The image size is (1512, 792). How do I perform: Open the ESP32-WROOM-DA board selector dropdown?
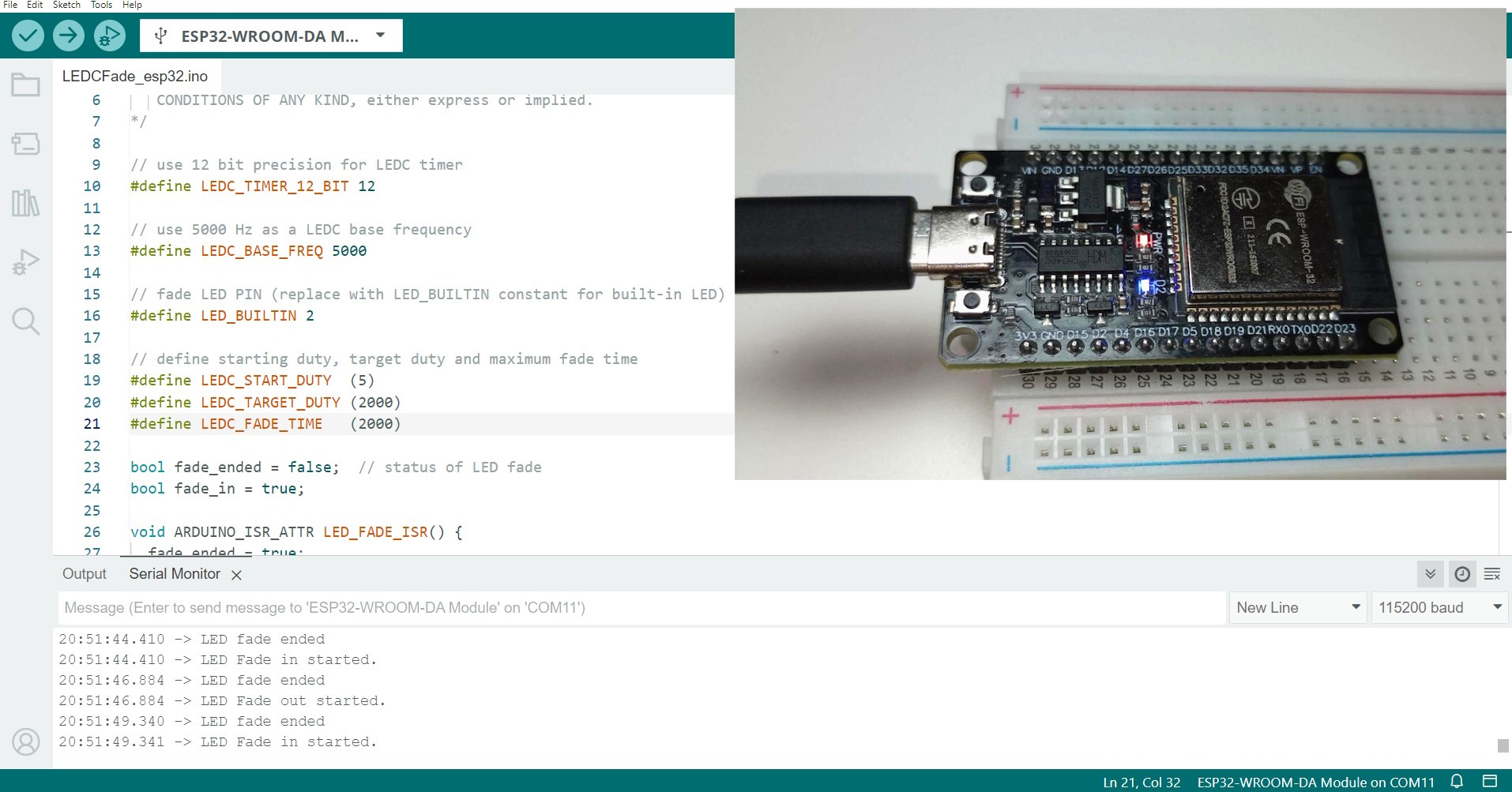pos(271,36)
